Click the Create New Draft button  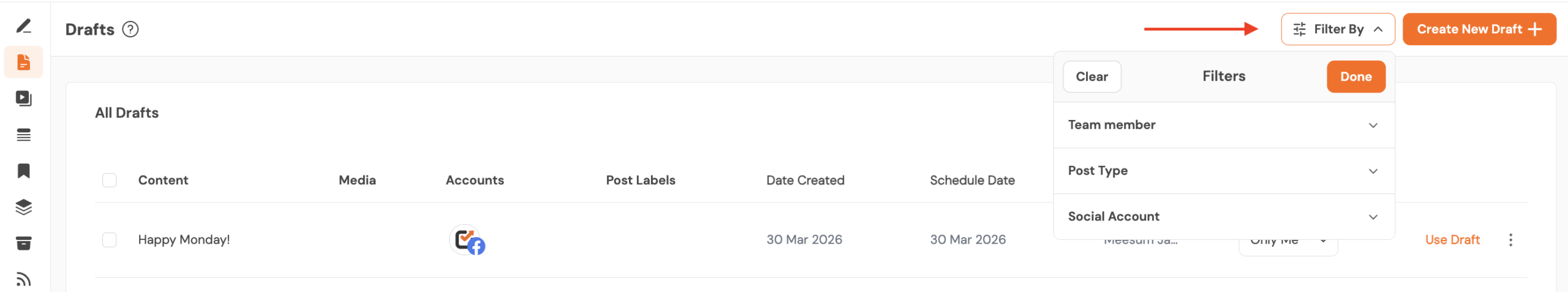(x=1479, y=29)
